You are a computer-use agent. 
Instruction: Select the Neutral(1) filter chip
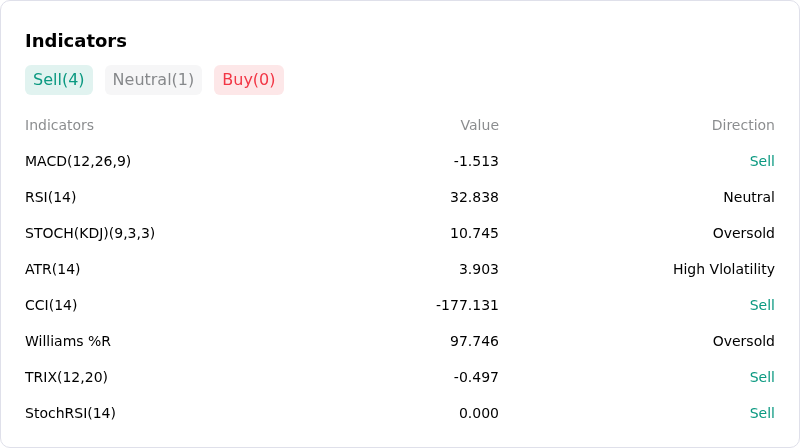(153, 80)
